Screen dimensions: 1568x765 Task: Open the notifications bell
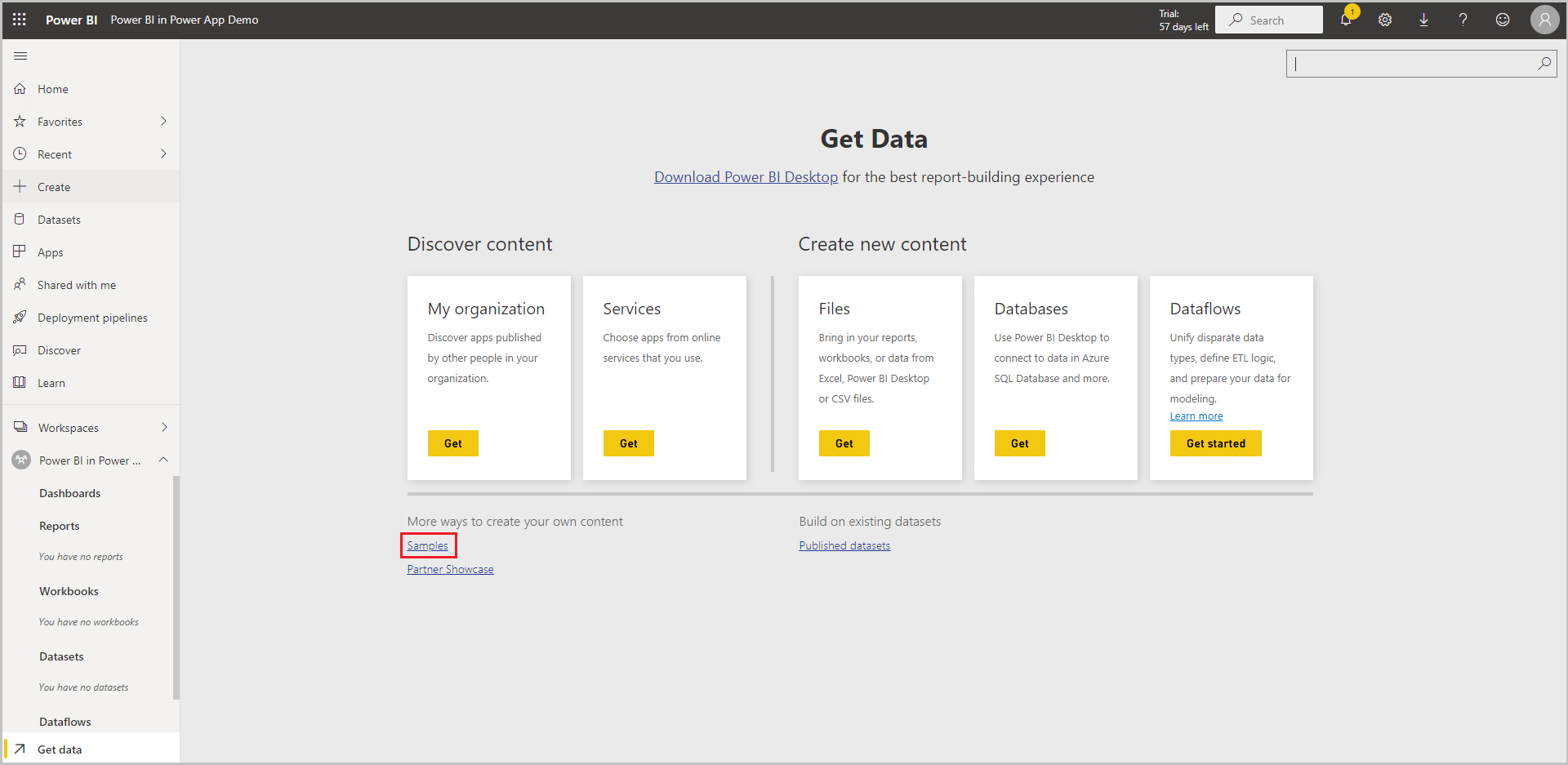coord(1345,20)
